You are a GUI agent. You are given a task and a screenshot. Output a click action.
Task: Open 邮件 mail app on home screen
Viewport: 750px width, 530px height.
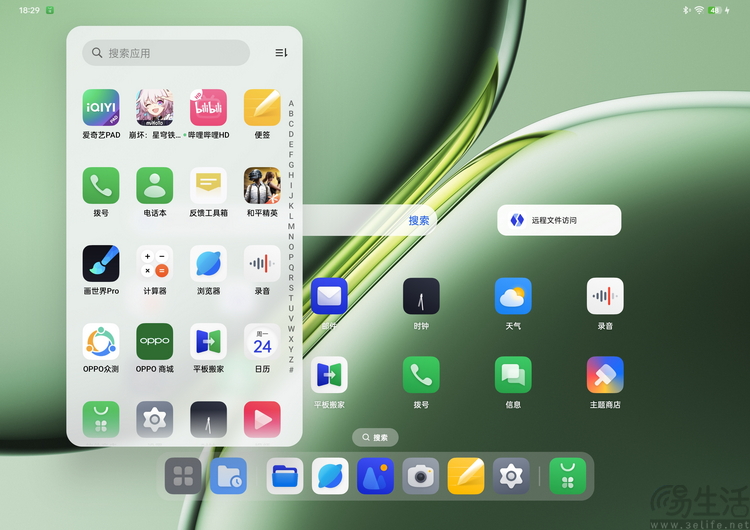pos(329,296)
